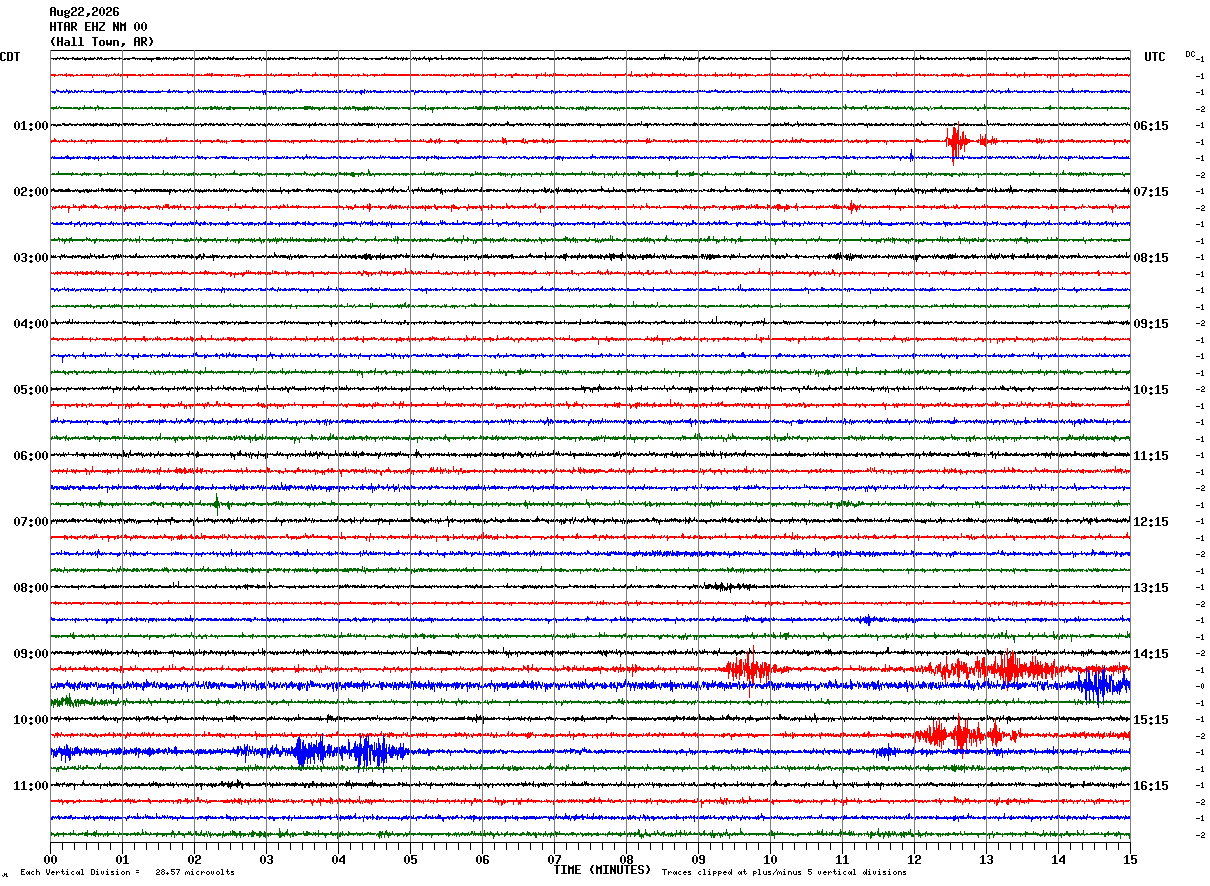Click the CDT column header
The height and width of the screenshot is (886, 1210).
coord(10,57)
